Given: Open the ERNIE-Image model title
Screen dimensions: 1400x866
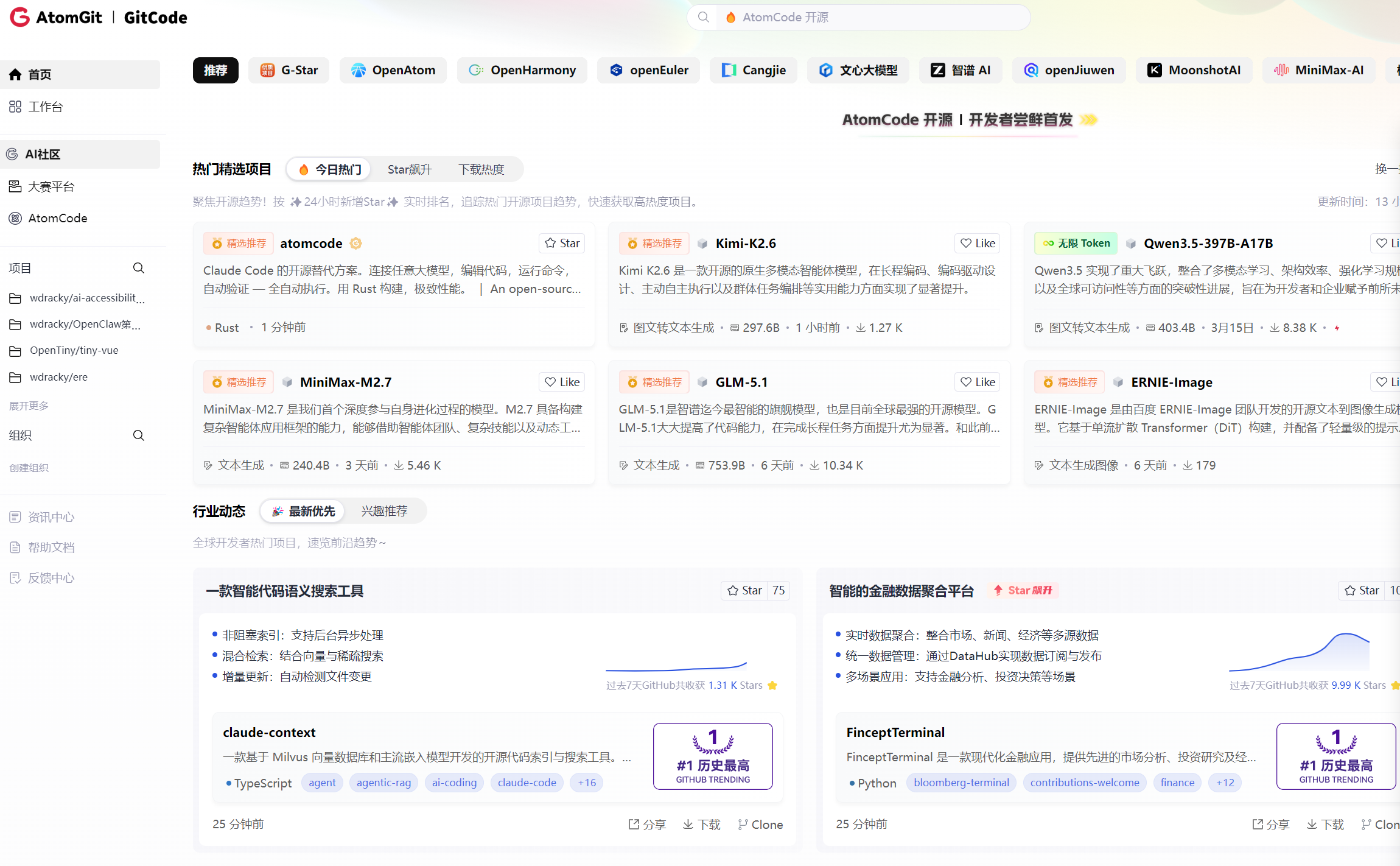Looking at the screenshot, I should tap(1172, 382).
